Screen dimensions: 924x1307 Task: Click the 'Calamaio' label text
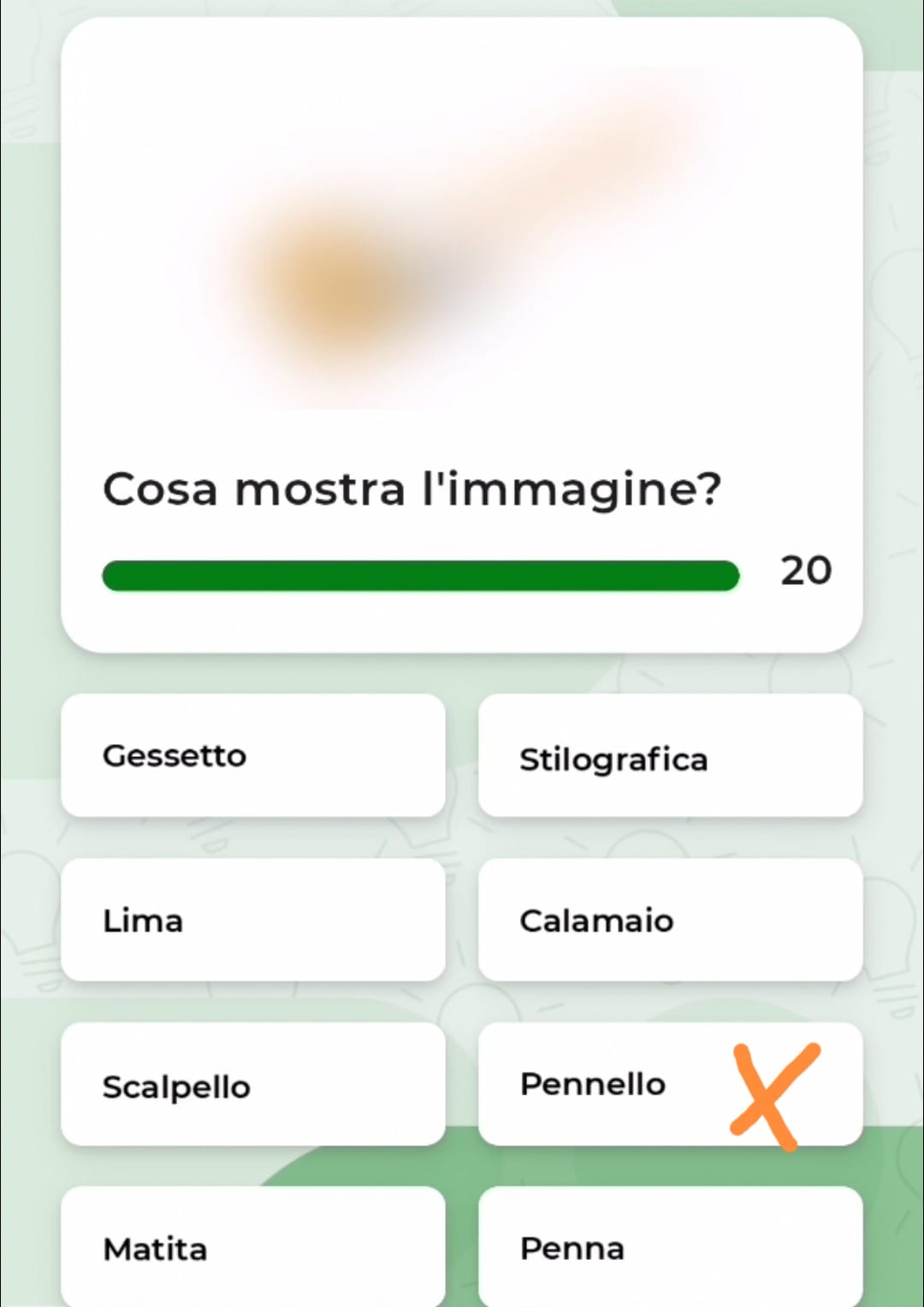[596, 921]
